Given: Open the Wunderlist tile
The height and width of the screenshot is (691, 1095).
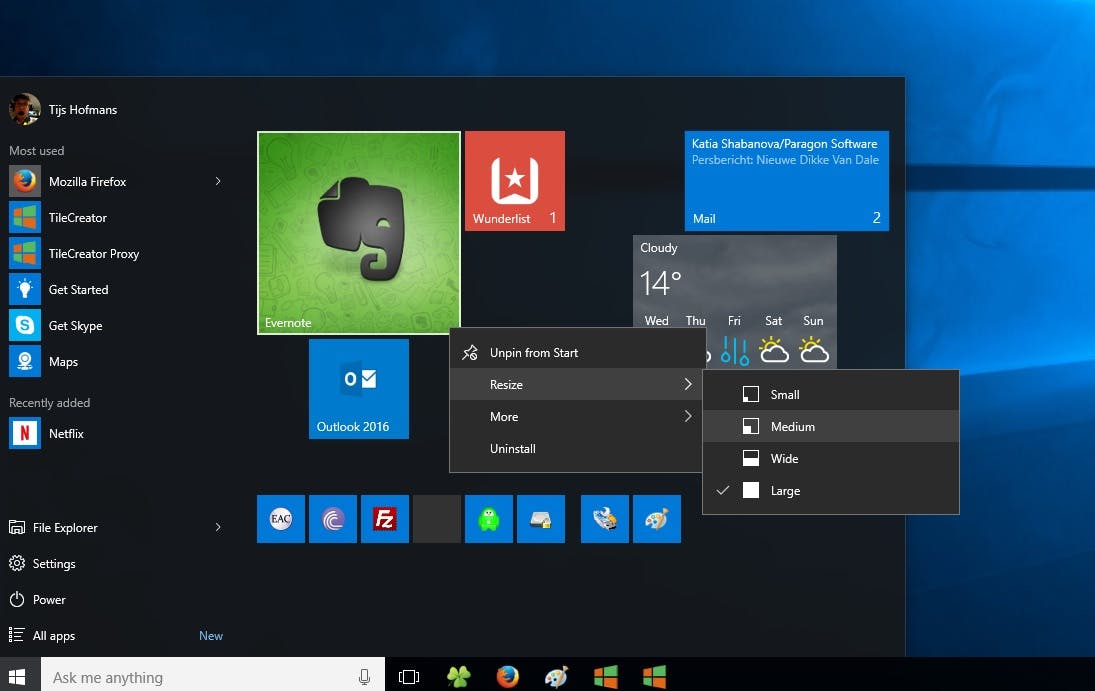Looking at the screenshot, I should [515, 181].
